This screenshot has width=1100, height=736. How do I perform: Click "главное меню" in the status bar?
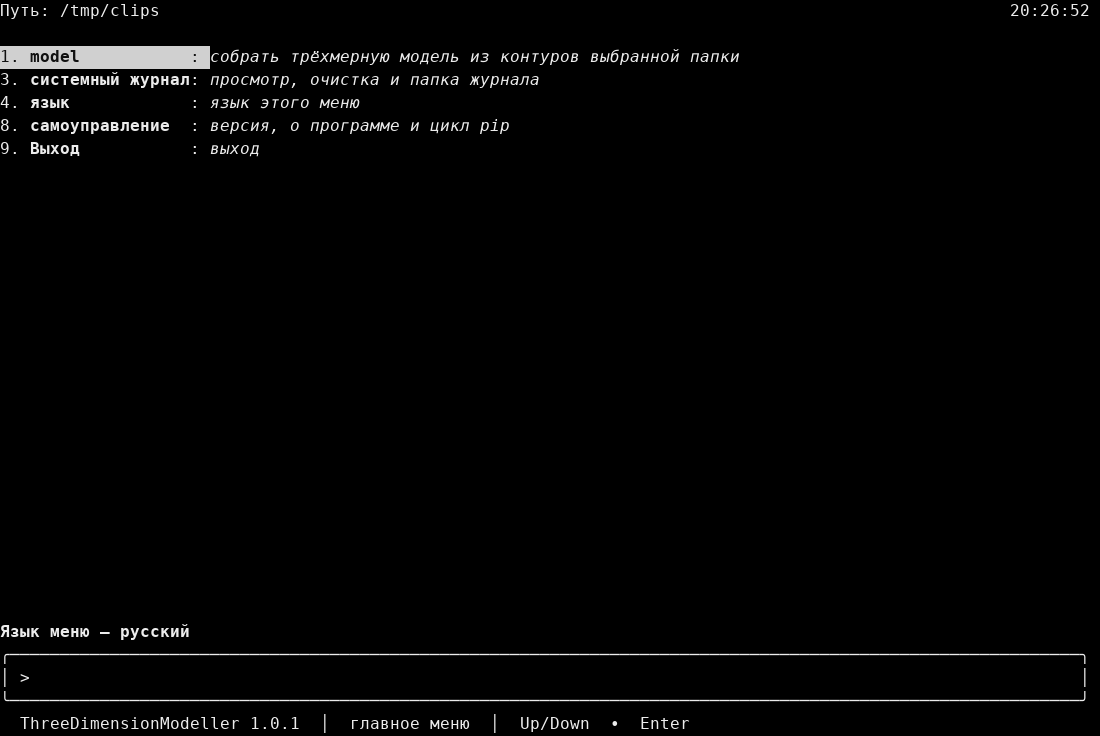[x=410, y=723]
